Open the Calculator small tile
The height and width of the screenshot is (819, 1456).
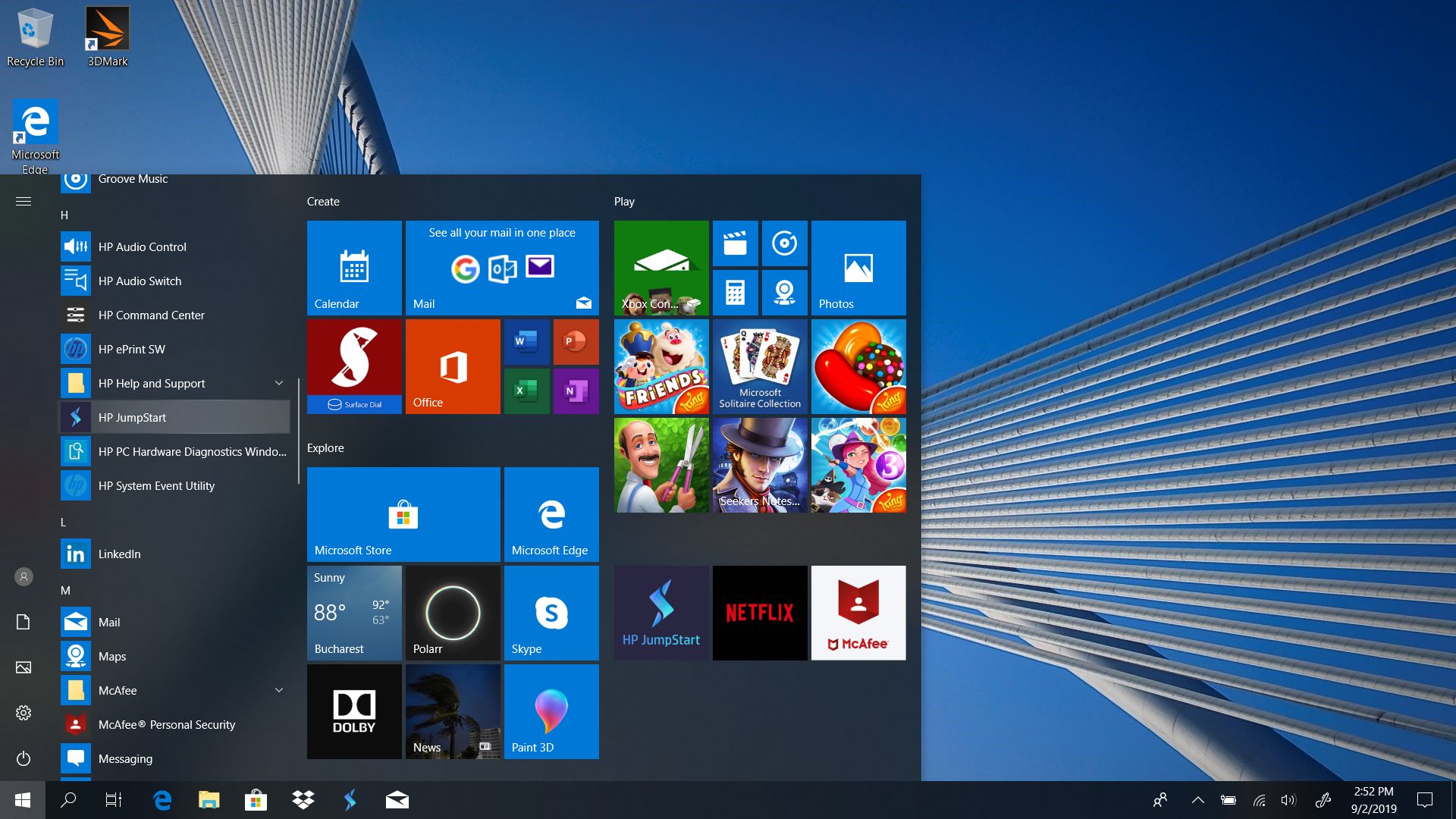coord(735,293)
